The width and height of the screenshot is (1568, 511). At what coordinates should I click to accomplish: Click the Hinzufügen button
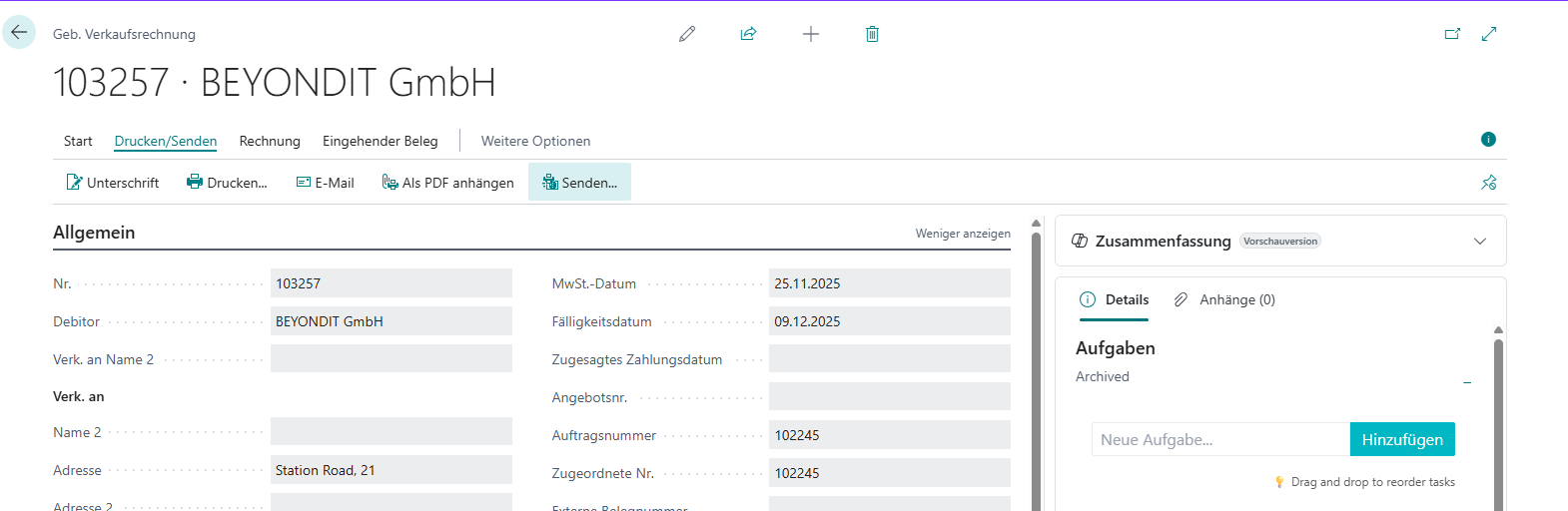coord(1402,439)
